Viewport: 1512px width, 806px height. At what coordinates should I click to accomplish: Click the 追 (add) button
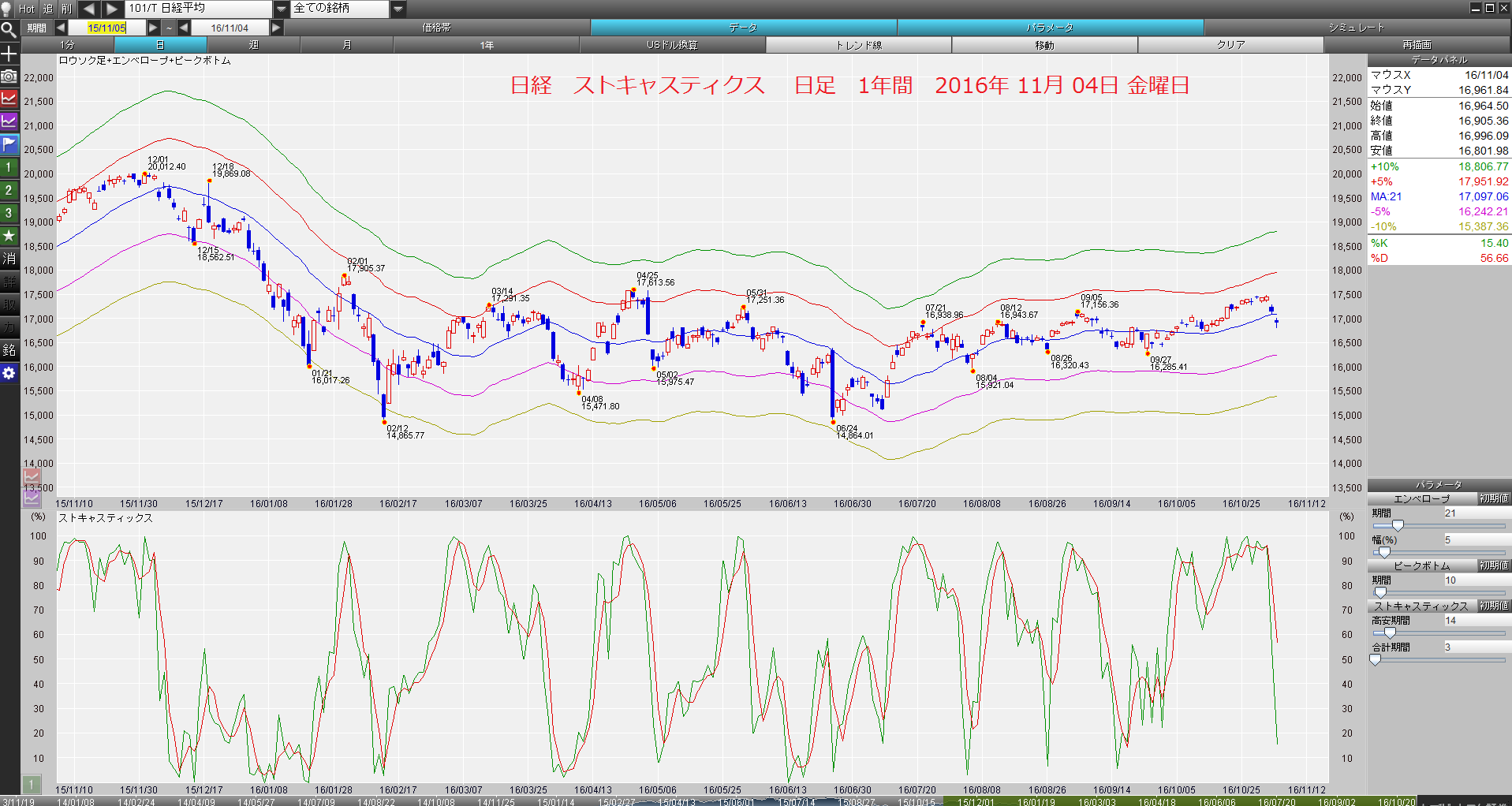47,9
